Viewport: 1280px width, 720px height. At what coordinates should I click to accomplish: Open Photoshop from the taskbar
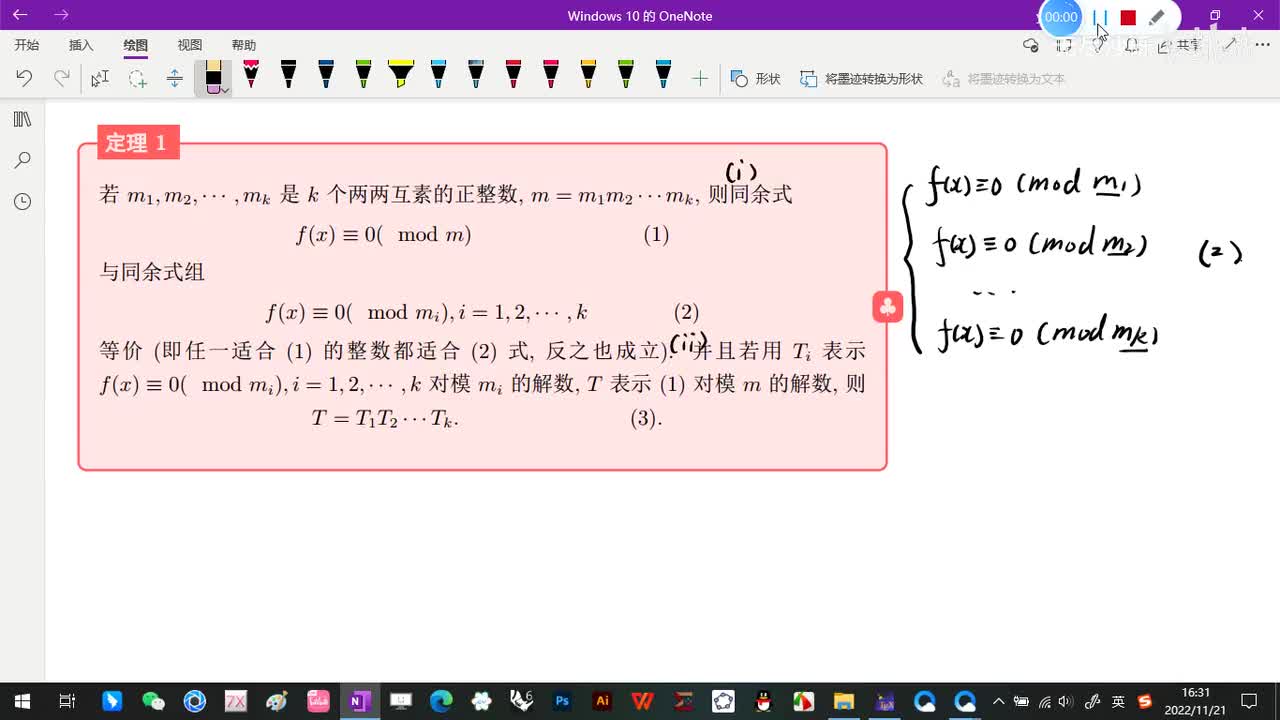562,701
